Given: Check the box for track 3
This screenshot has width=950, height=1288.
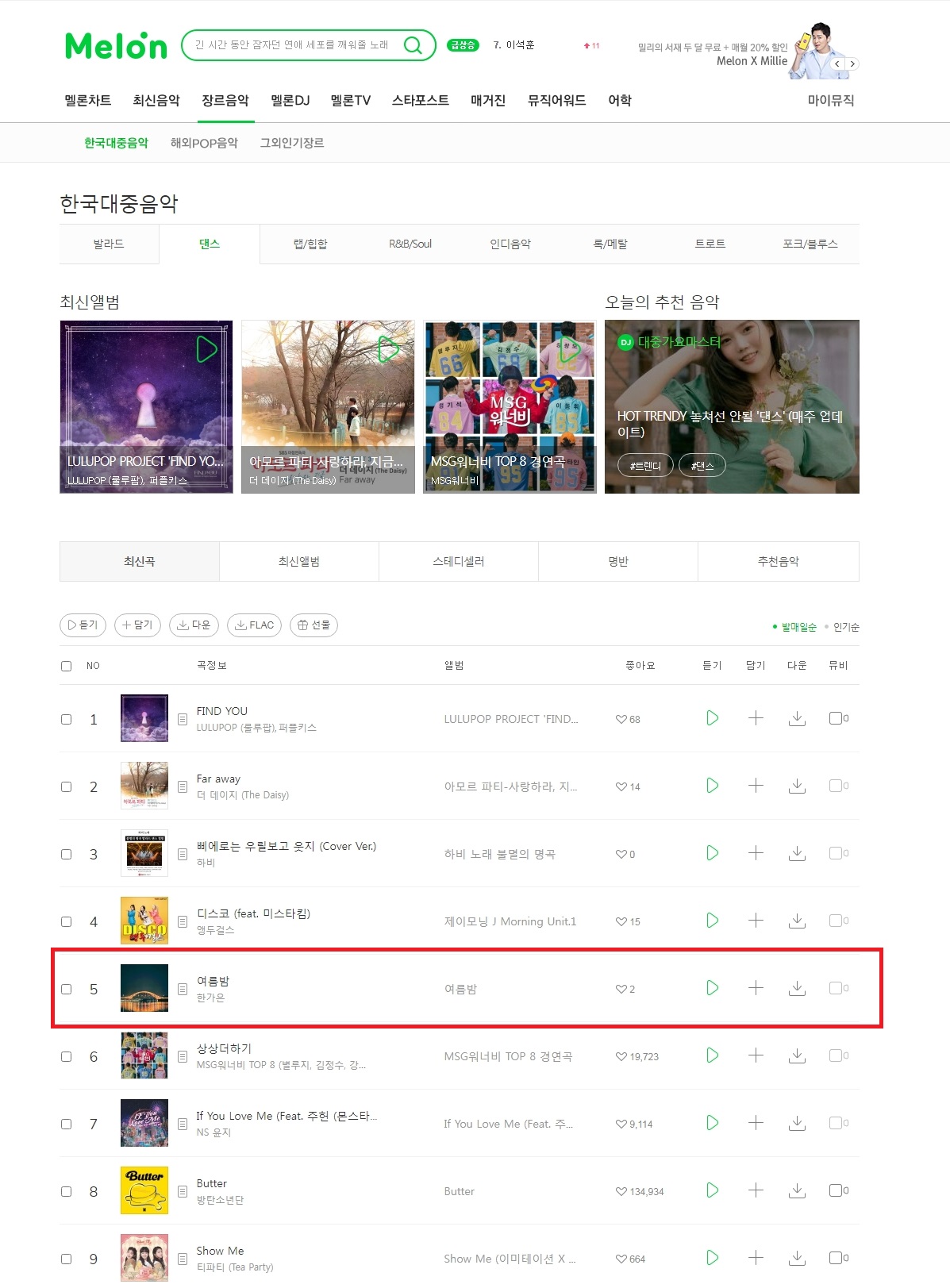Looking at the screenshot, I should pyautogui.click(x=67, y=854).
